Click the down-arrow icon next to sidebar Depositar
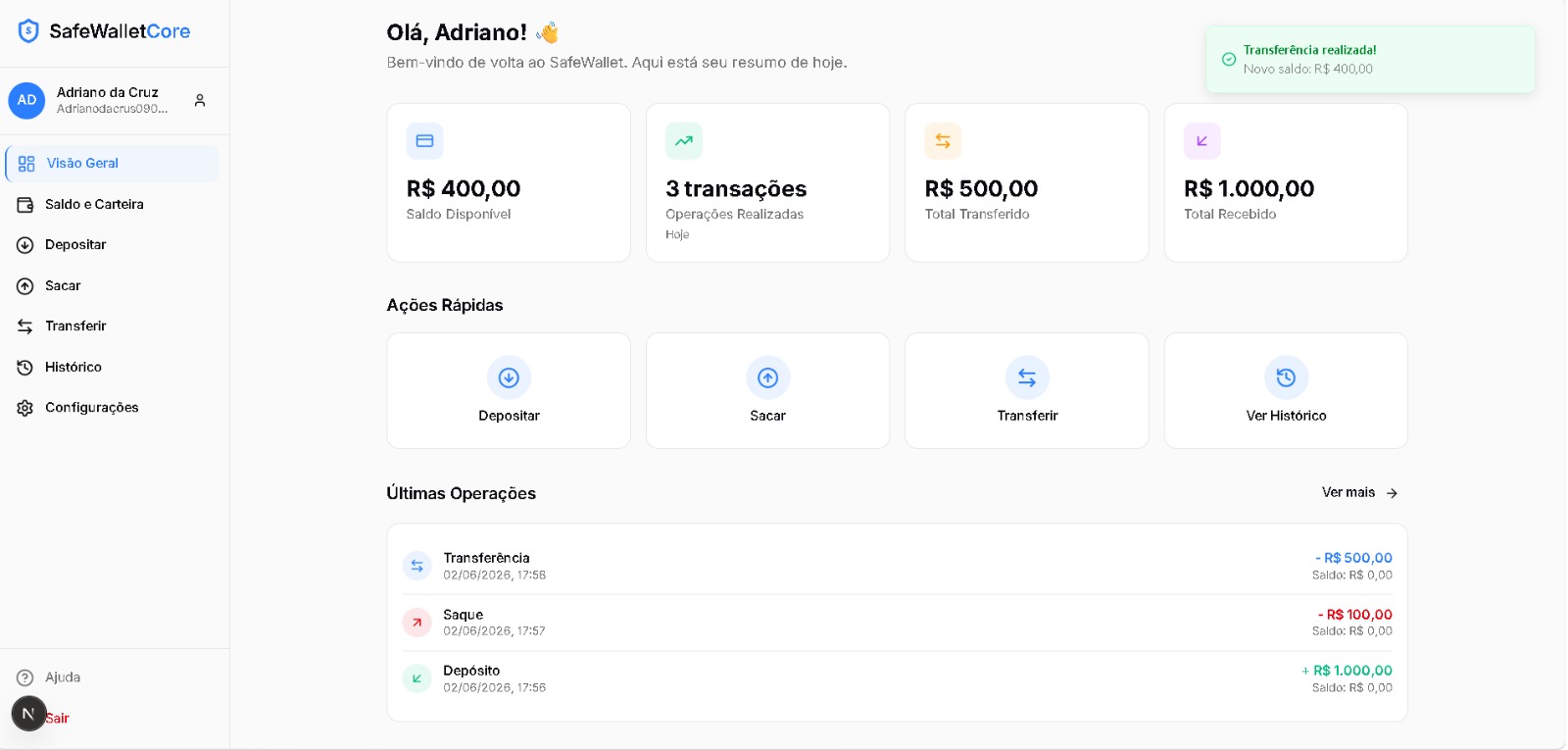The height and width of the screenshot is (750, 1568). tap(25, 245)
